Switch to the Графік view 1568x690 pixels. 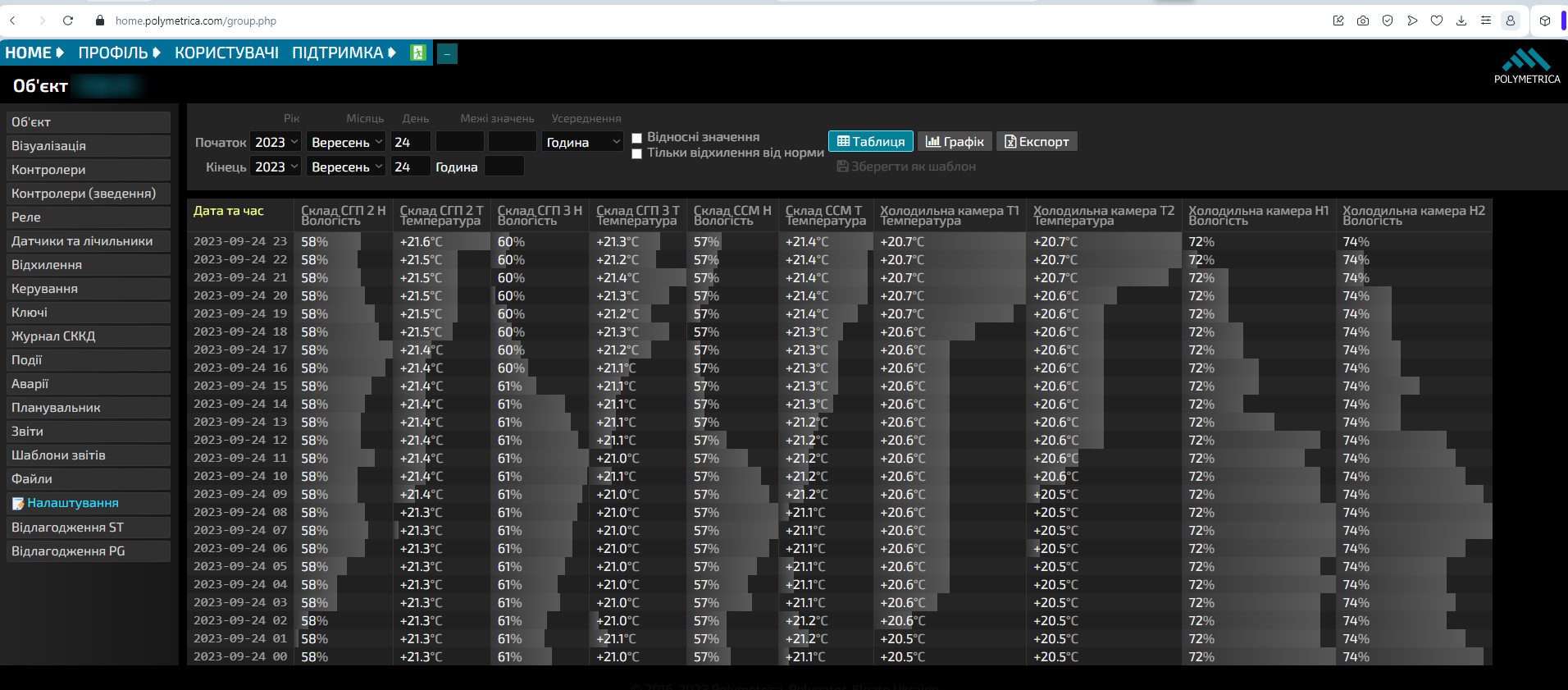pos(955,141)
